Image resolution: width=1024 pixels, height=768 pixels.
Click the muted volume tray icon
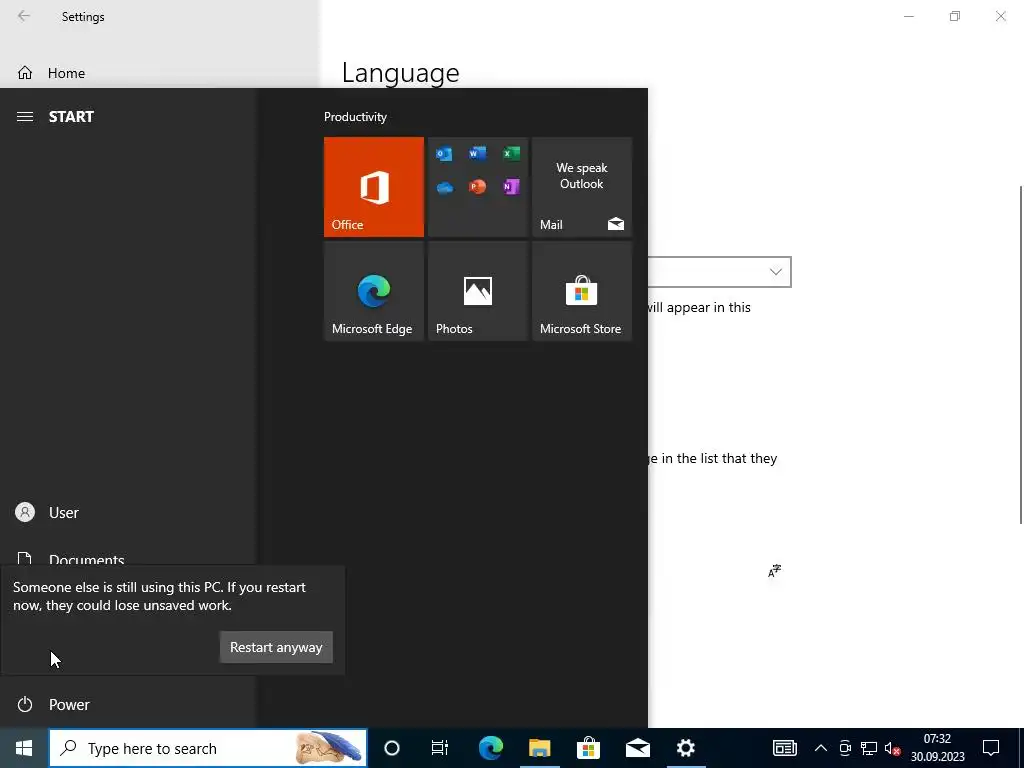892,748
